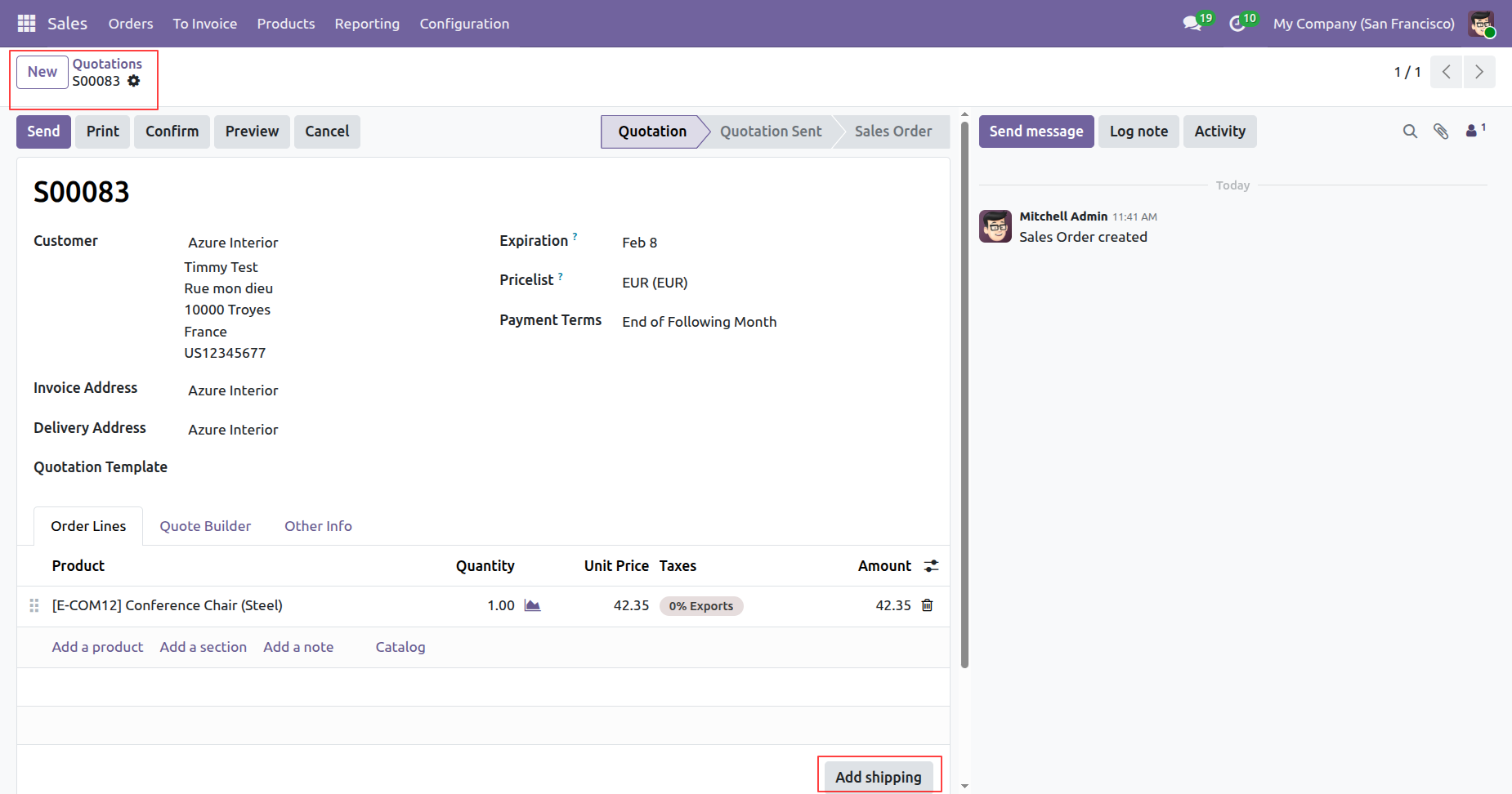Screen dimensions: 1512x794
Task: Go to the next record arrow
Action: (x=1478, y=72)
